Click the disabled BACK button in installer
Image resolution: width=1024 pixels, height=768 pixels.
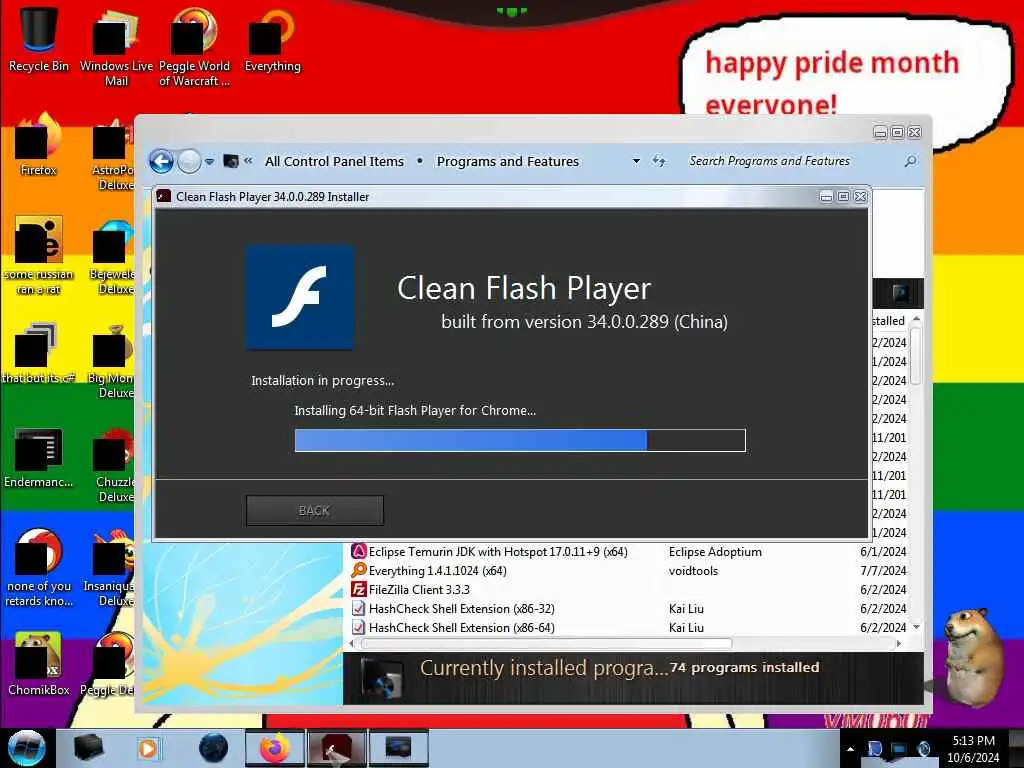tap(315, 510)
